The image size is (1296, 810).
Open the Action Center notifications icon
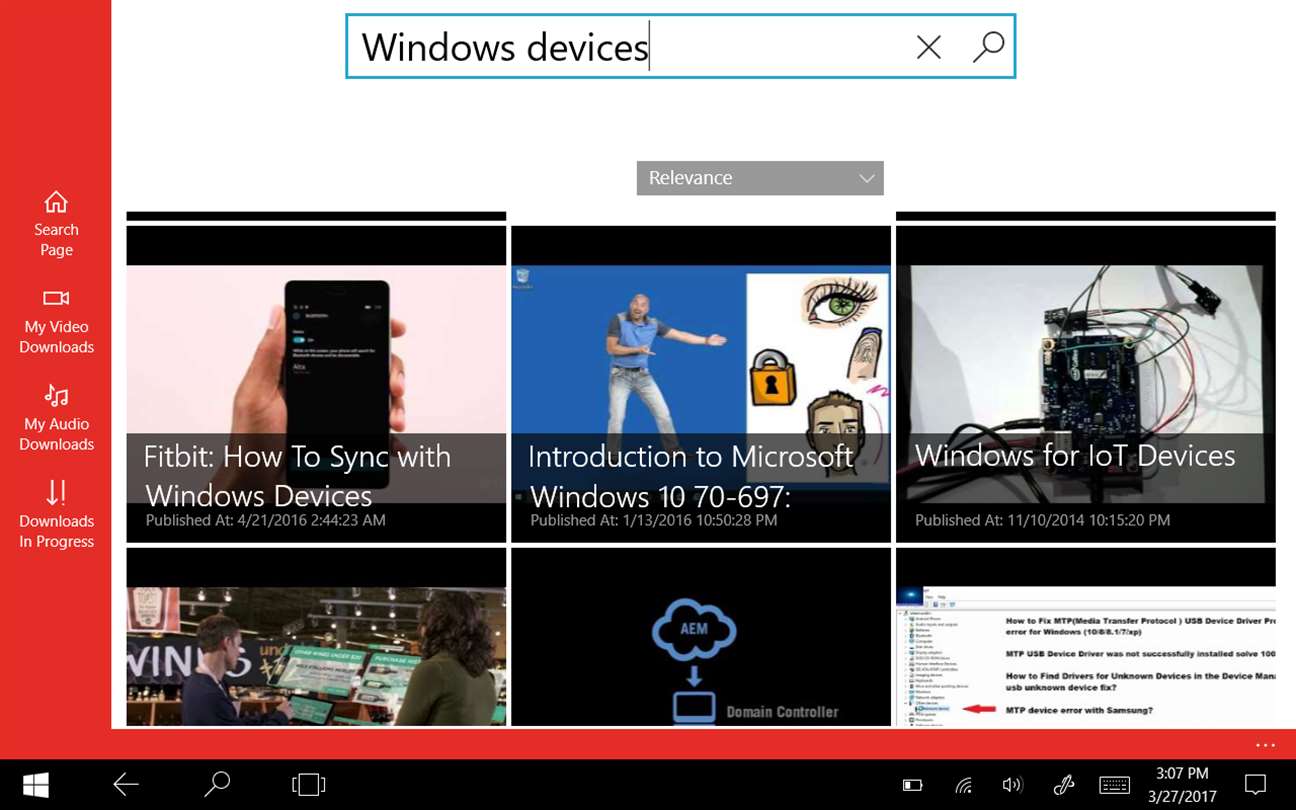1255,785
